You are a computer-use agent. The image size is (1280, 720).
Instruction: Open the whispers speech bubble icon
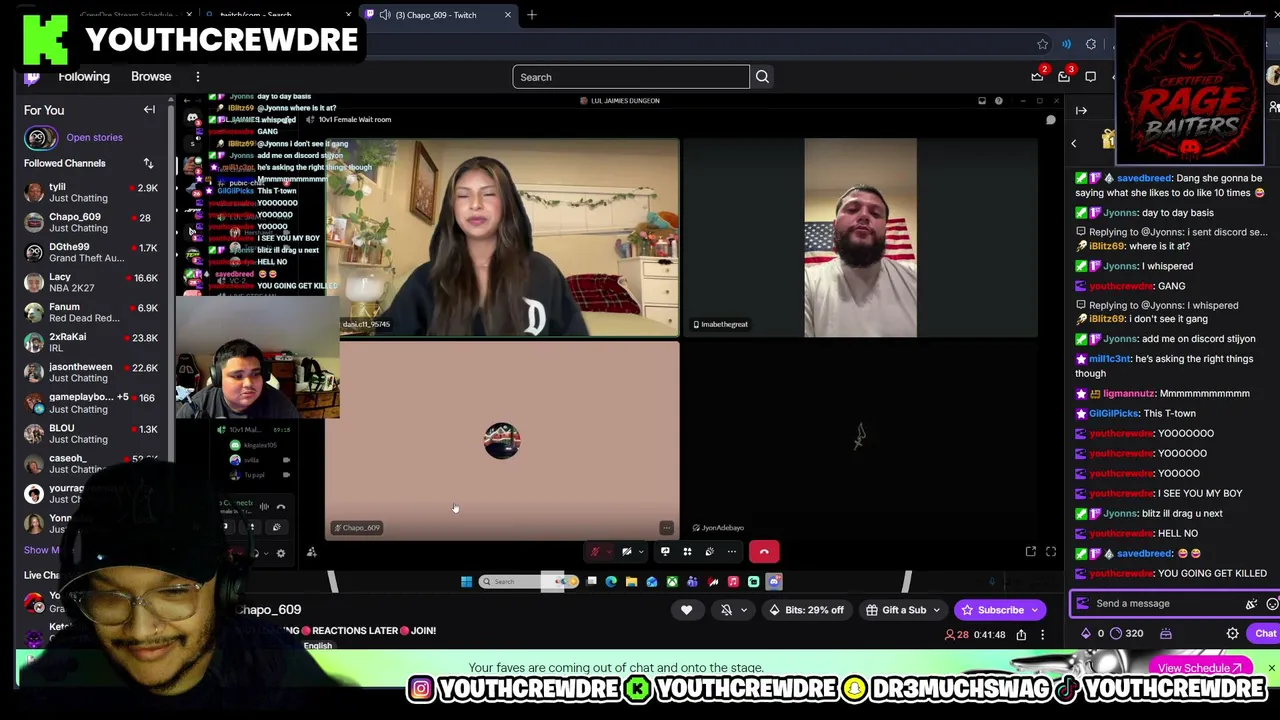coord(1090,77)
